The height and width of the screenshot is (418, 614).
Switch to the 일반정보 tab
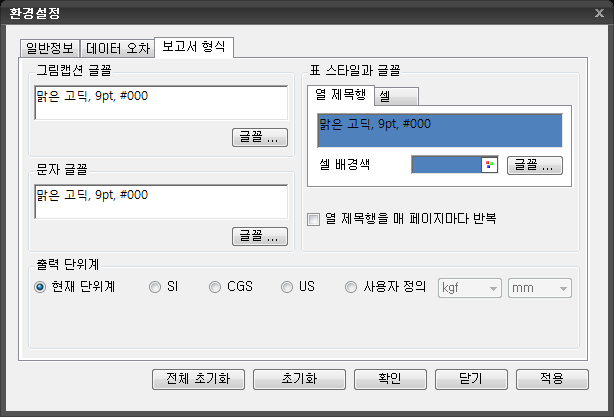point(49,48)
